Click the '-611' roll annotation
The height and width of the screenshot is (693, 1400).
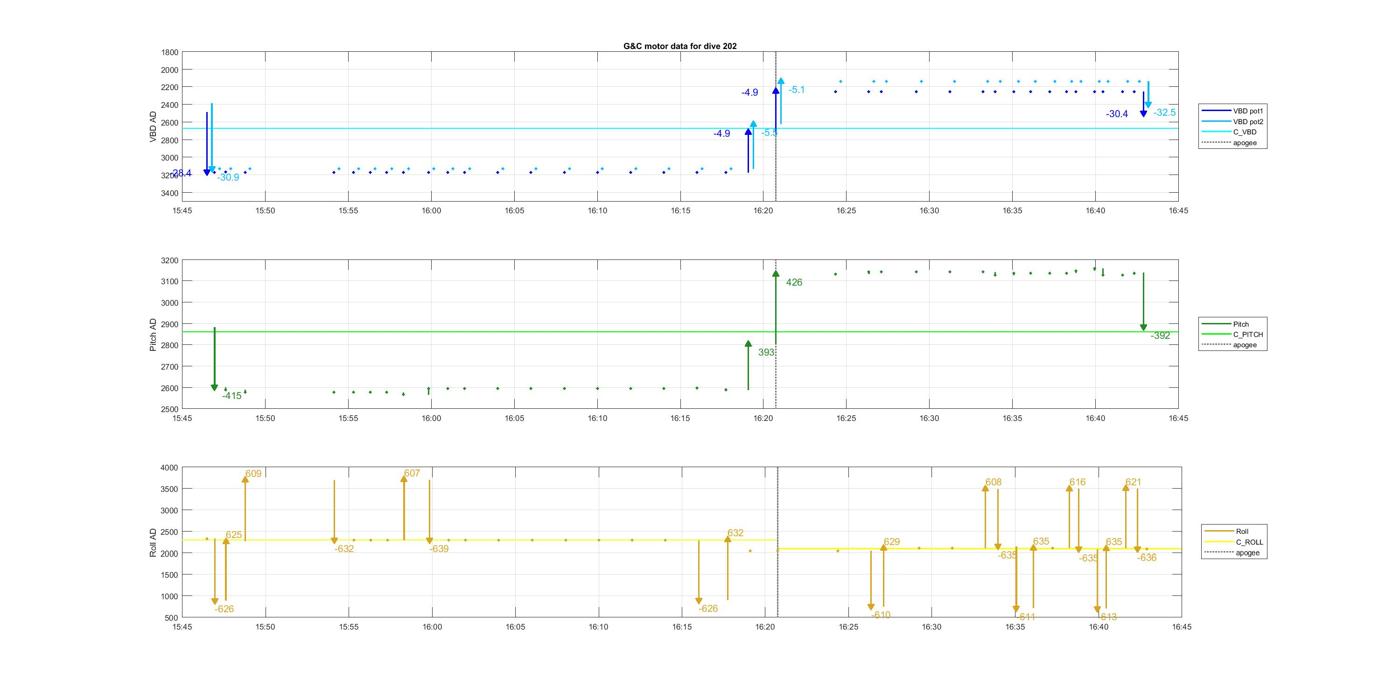point(1025,617)
